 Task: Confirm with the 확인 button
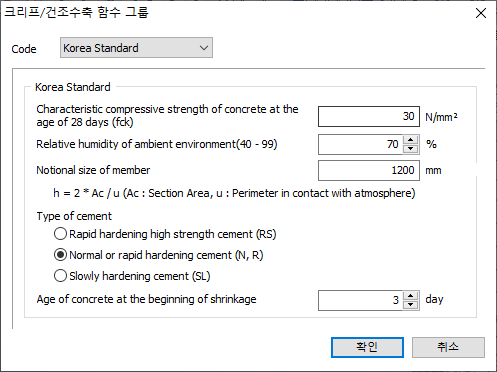(x=367, y=347)
